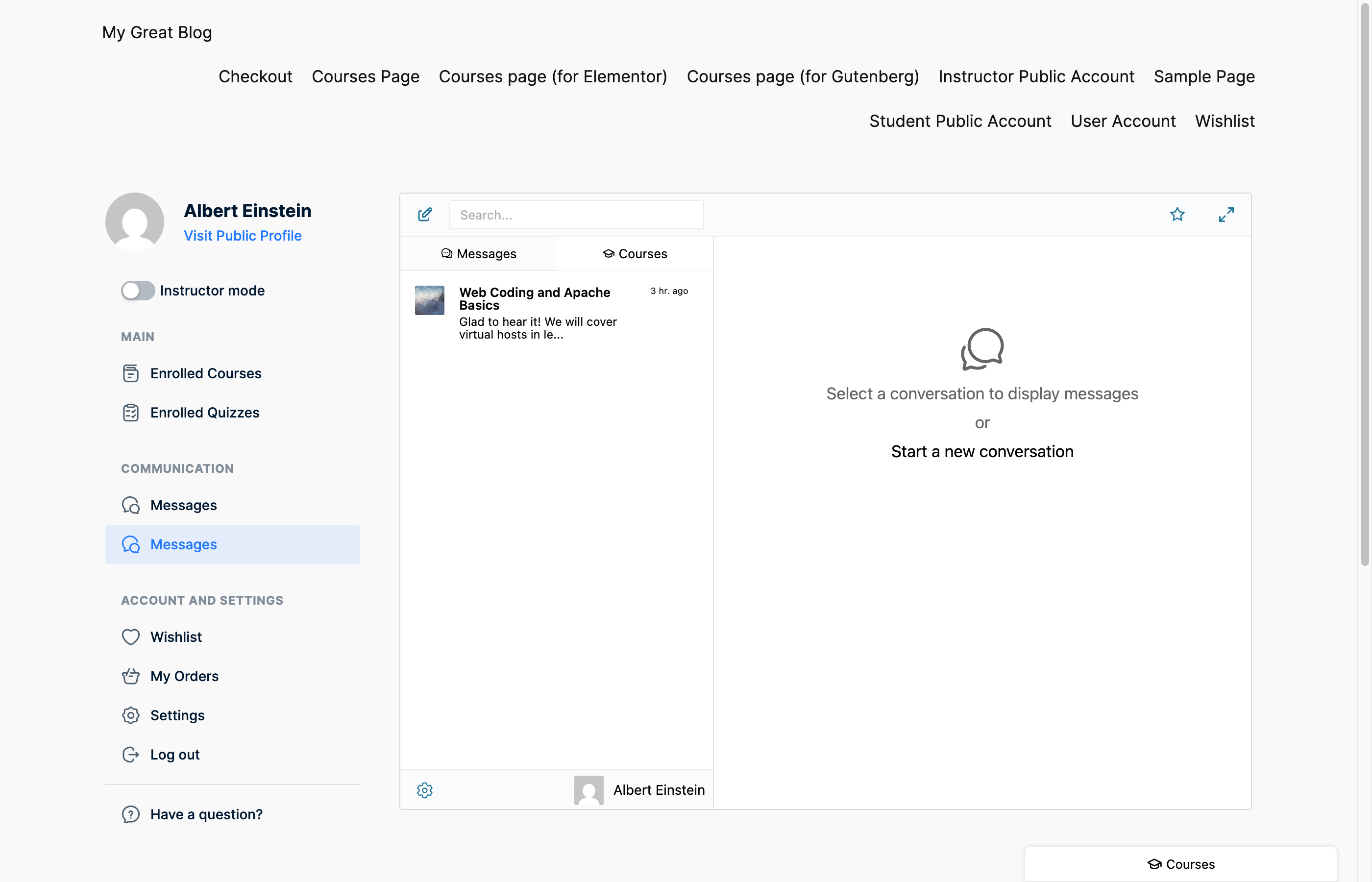1372x882 pixels.
Task: Open the Web Coding and Apache Basics course thumbnail
Action: point(429,300)
